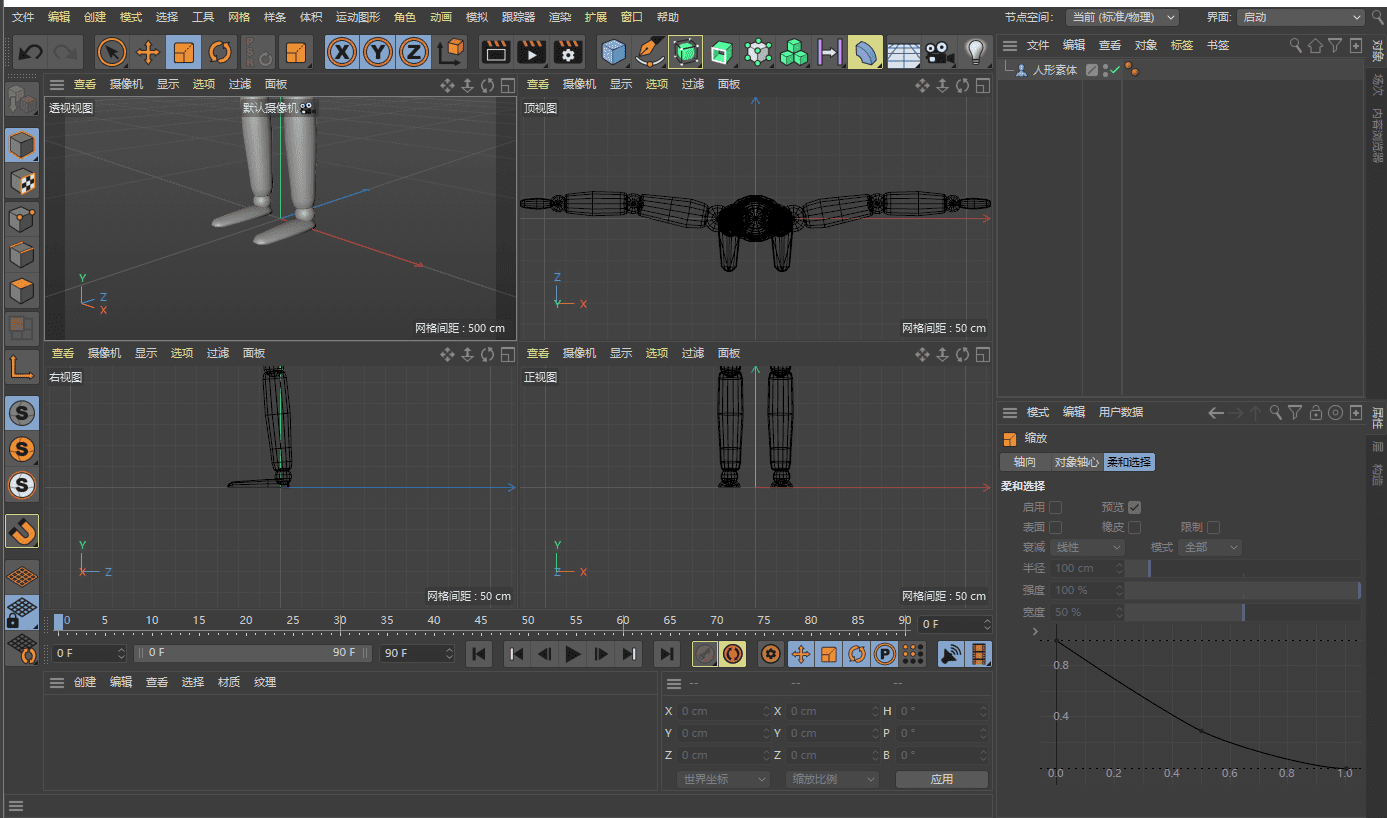Click the 宽度 slider track

[1243, 612]
